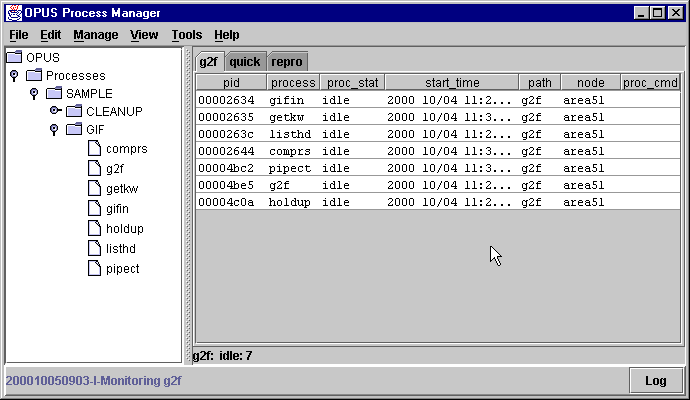Switch to the repro tab
The image size is (690, 400).
pos(287,62)
